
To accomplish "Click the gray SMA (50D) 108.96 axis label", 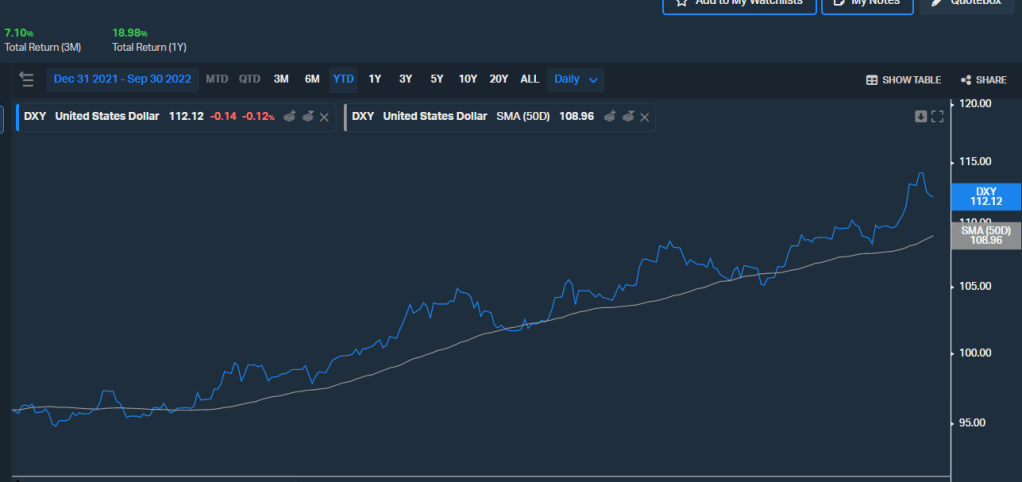I will (985, 236).
